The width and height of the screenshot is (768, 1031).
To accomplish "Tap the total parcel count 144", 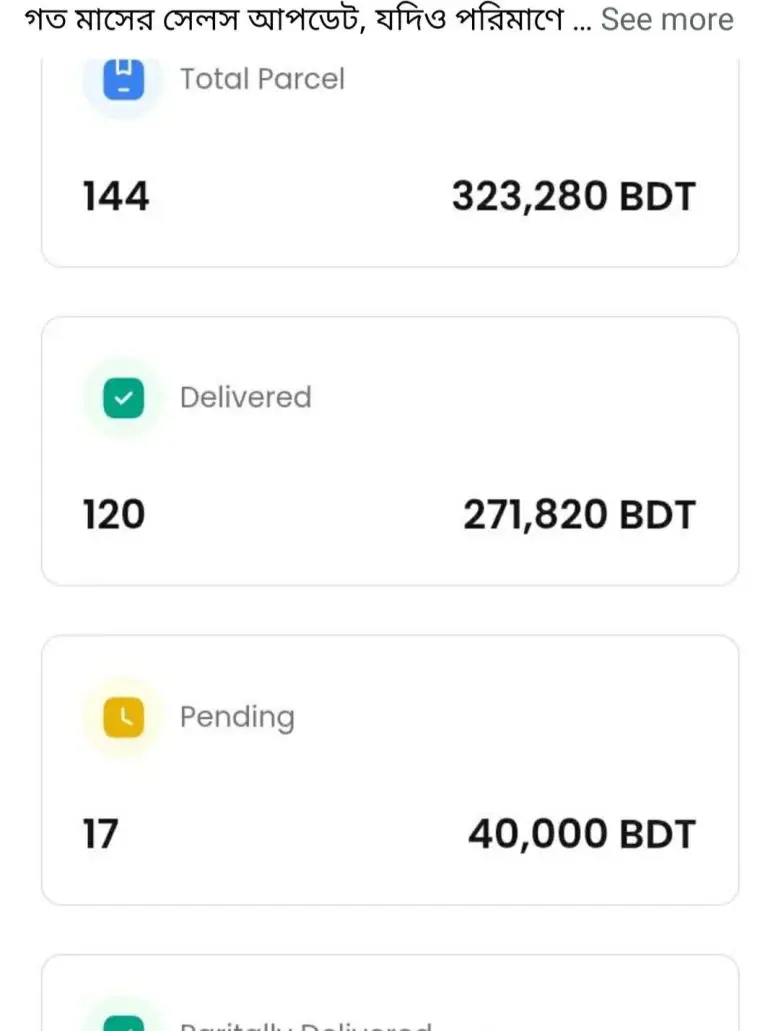I will pos(116,196).
